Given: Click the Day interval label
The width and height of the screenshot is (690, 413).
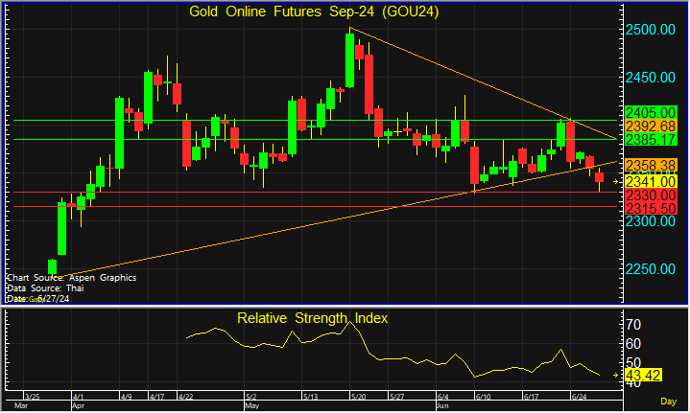Looking at the screenshot, I should pos(668,400).
